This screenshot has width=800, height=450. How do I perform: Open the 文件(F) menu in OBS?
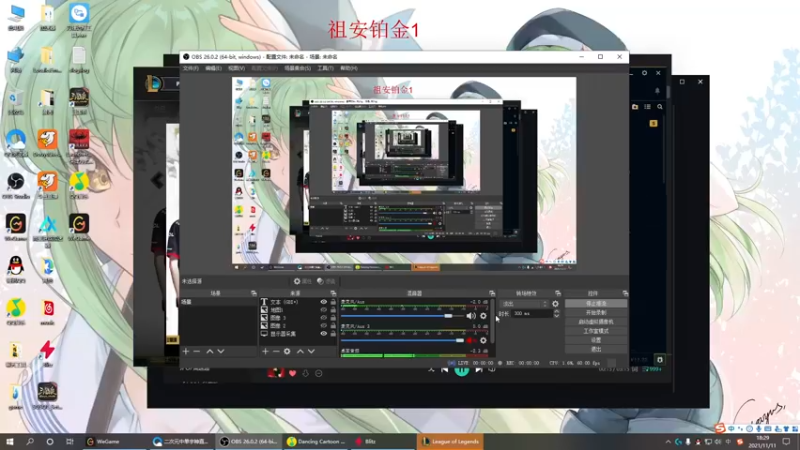(x=190, y=68)
